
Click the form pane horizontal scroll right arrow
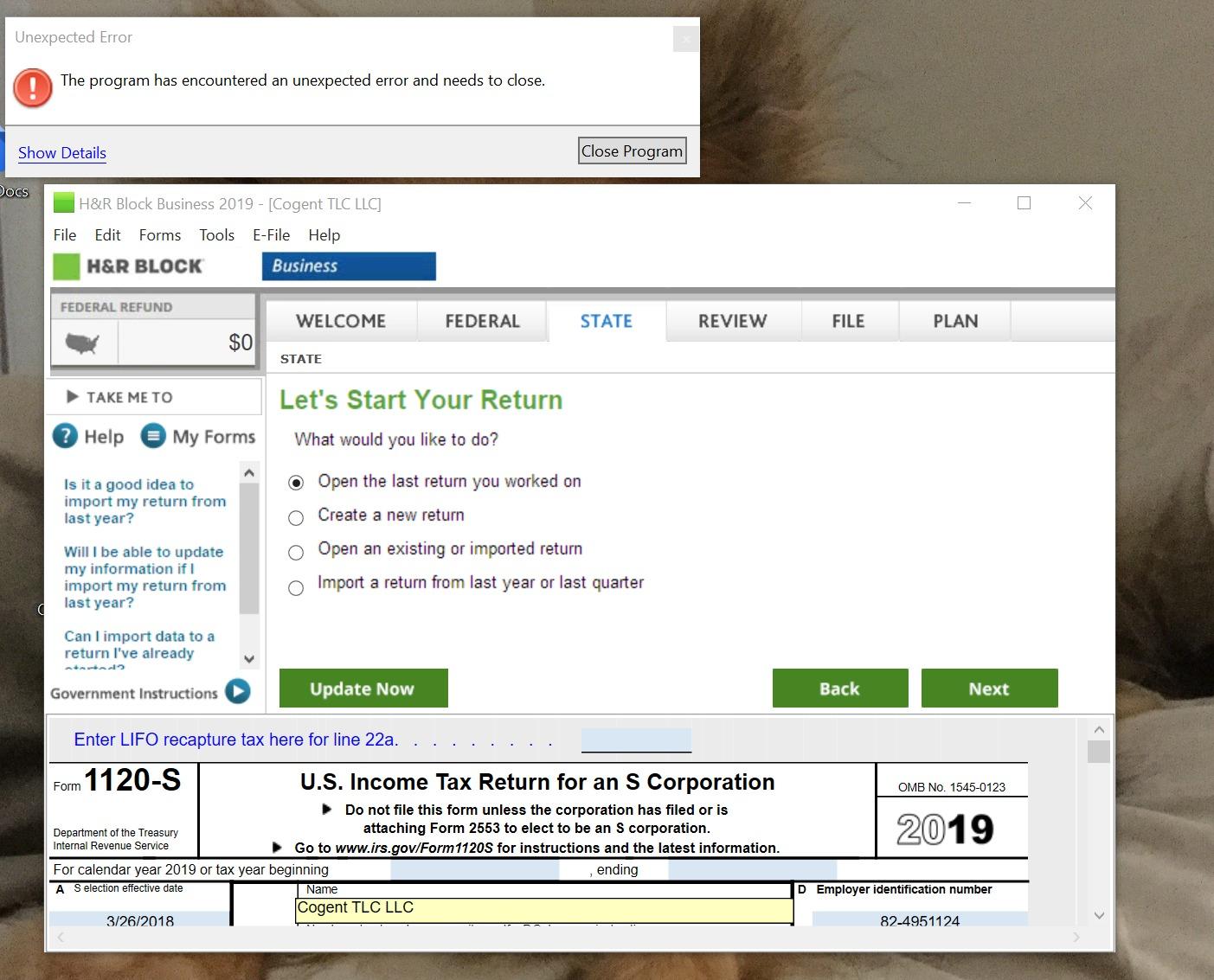click(1076, 938)
